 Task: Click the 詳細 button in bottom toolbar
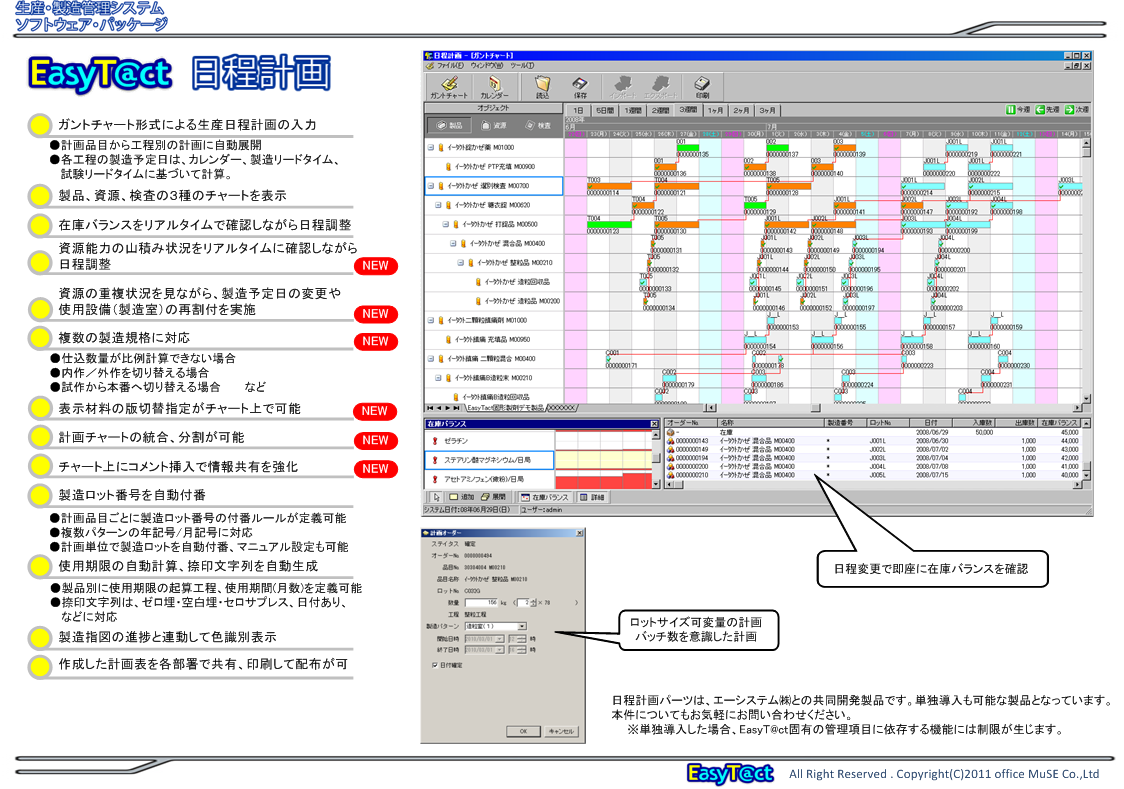click(x=592, y=497)
